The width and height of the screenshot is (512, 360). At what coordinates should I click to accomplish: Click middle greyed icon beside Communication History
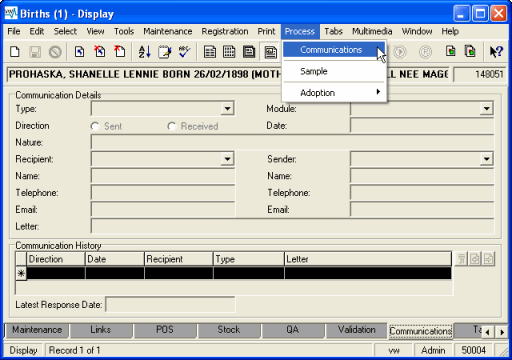coord(475,259)
